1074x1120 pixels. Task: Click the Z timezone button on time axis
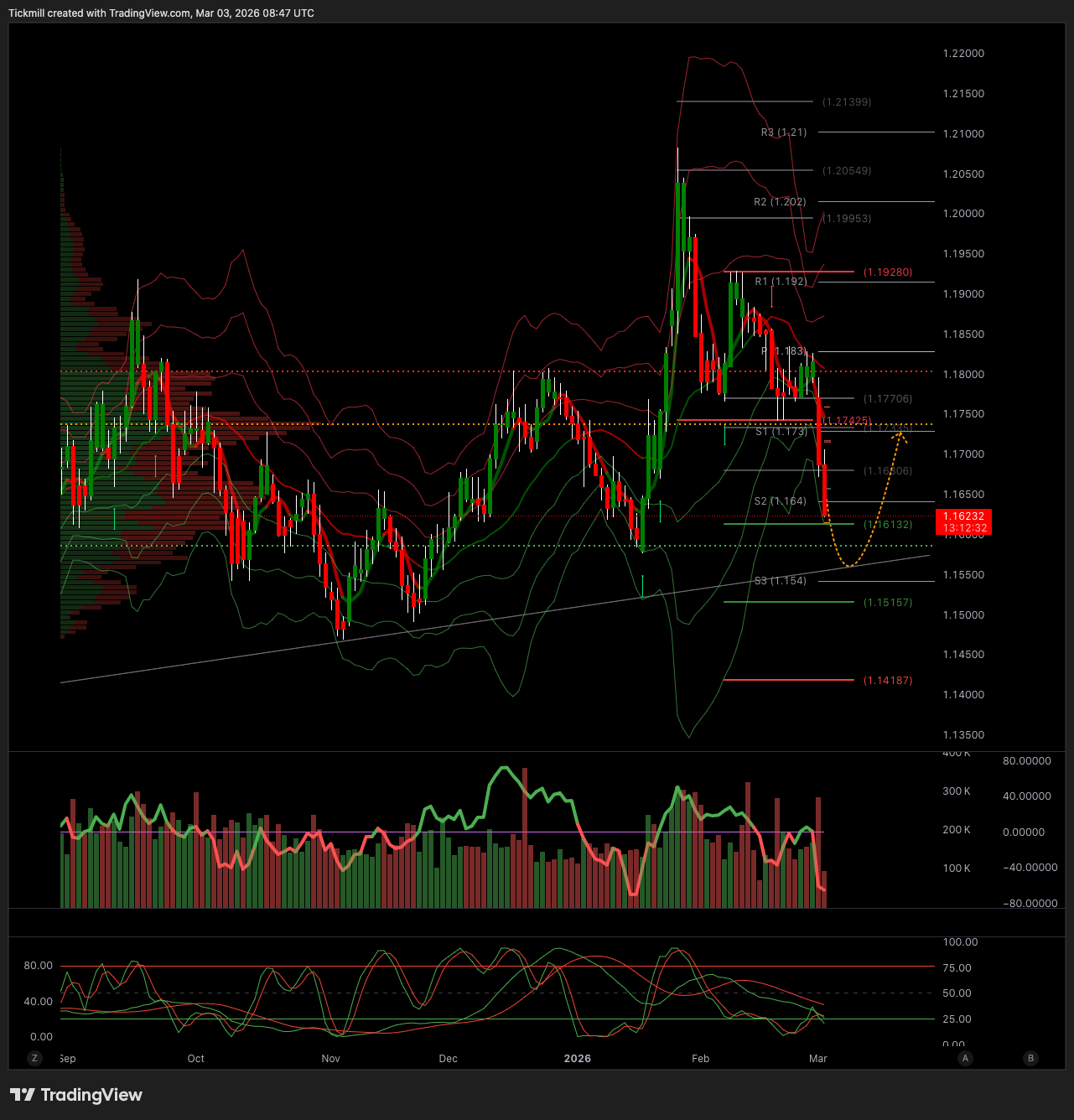34,1058
